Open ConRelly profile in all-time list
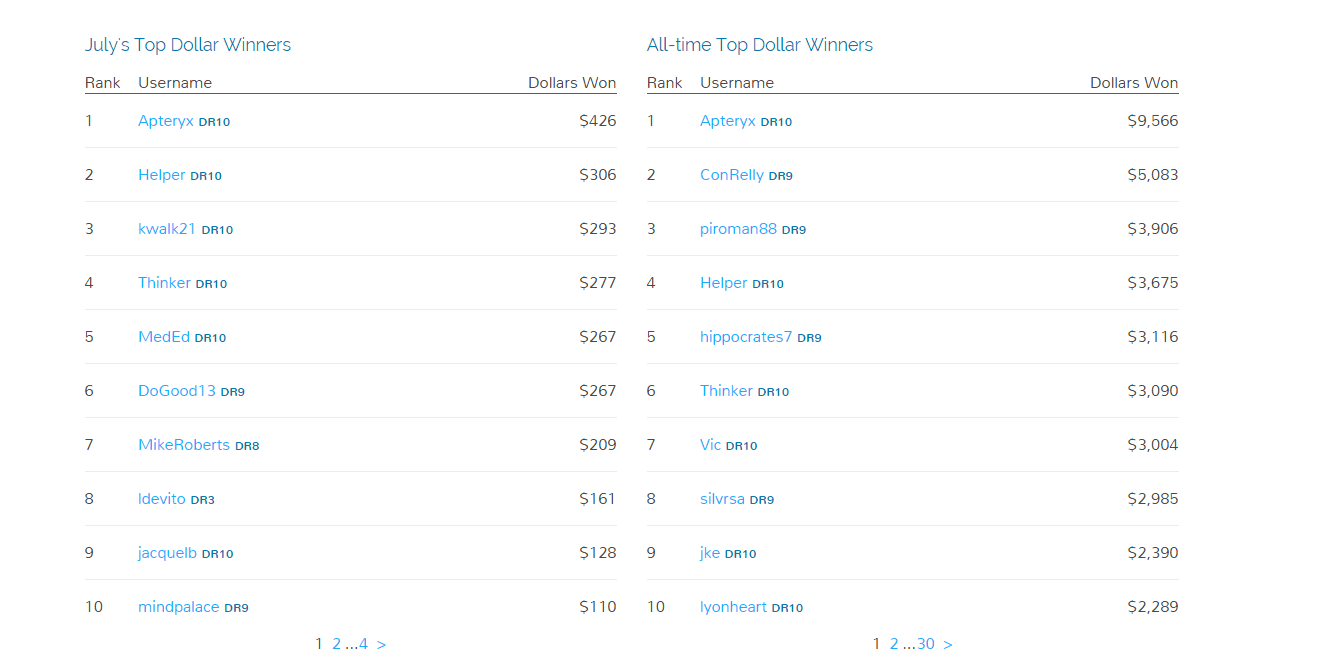 [x=732, y=175]
